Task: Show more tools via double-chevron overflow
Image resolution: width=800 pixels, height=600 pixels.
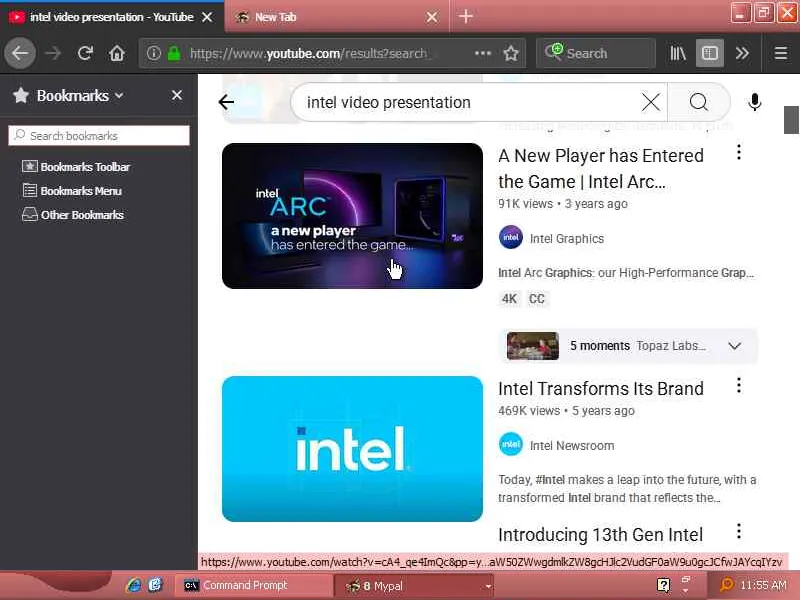Action: point(742,53)
